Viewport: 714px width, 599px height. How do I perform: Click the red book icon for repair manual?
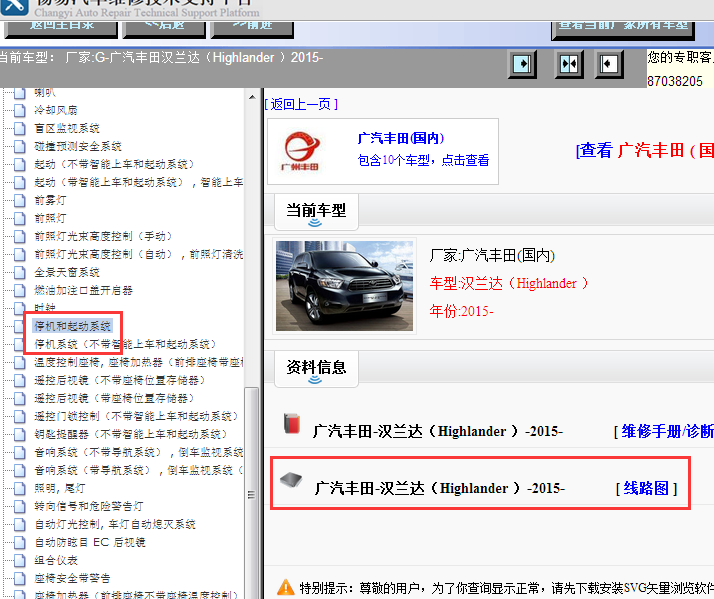click(291, 424)
